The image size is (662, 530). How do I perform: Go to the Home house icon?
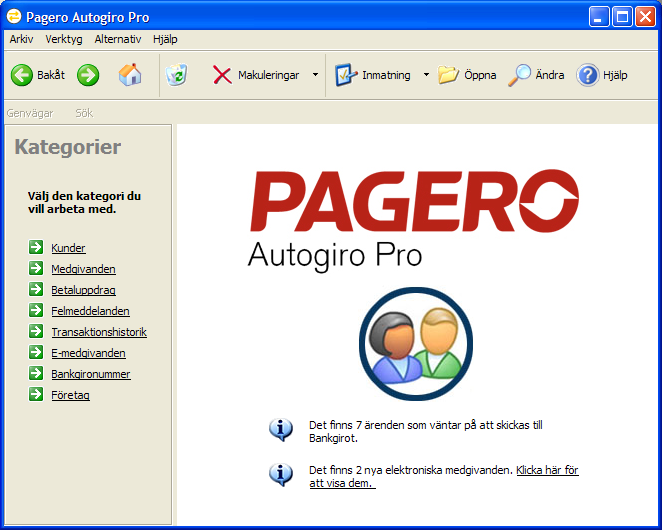(130, 75)
